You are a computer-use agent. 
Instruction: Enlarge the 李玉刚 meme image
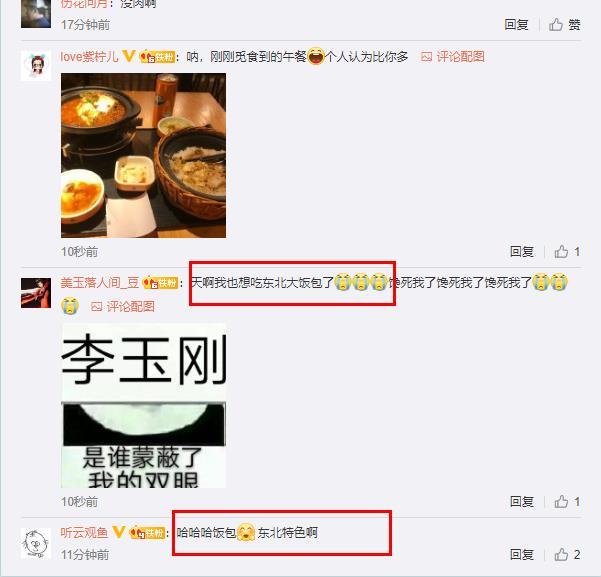[x=143, y=406]
